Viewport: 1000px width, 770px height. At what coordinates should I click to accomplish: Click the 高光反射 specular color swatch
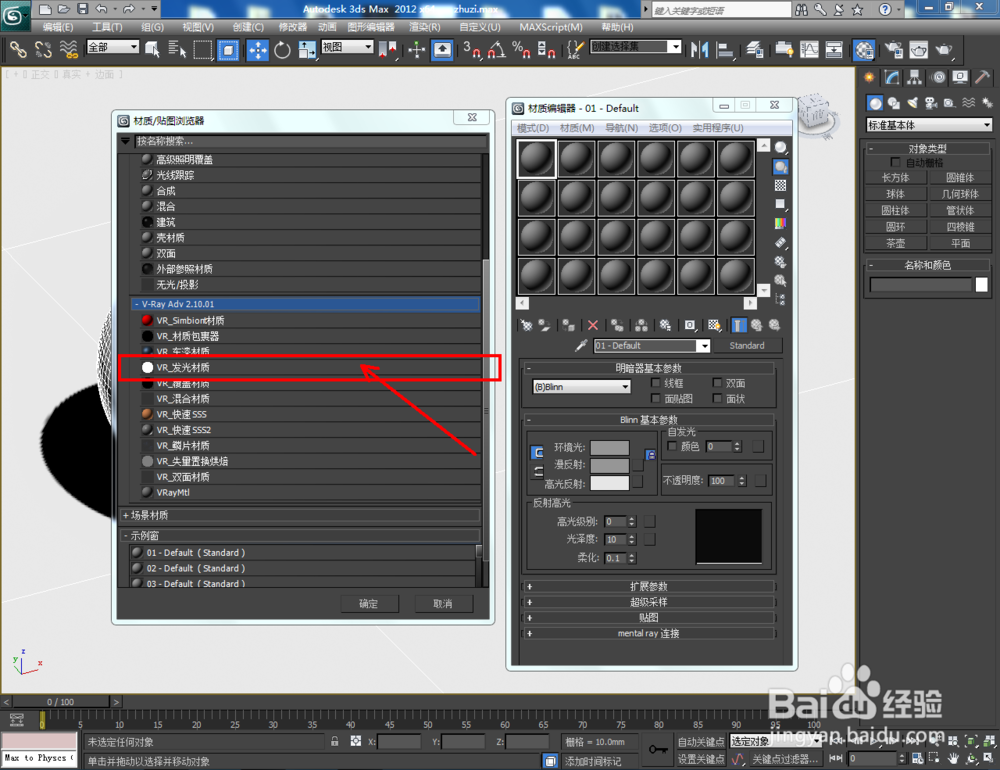(x=609, y=483)
